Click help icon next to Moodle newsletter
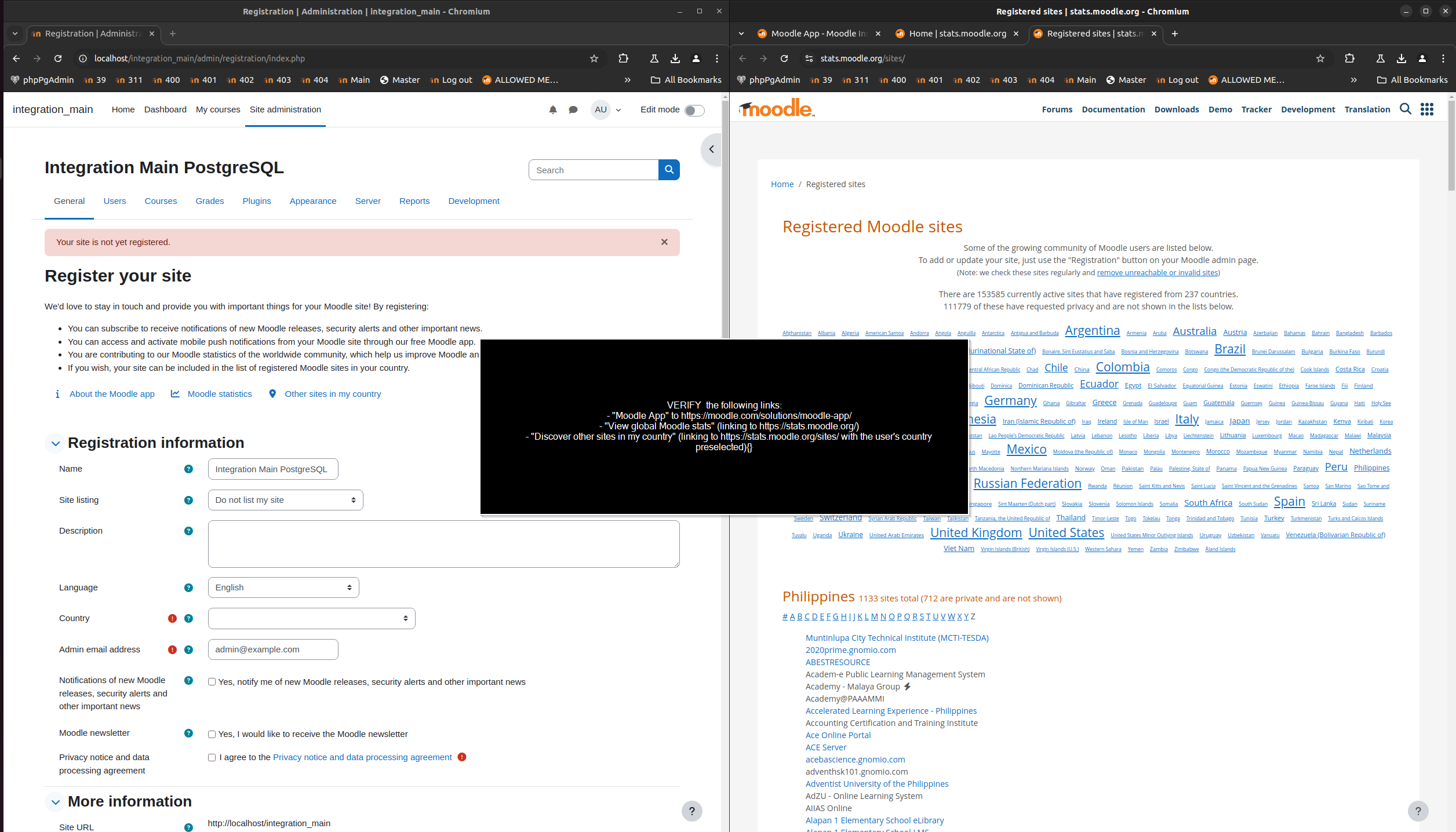Viewport: 1456px width, 832px height. click(188, 733)
